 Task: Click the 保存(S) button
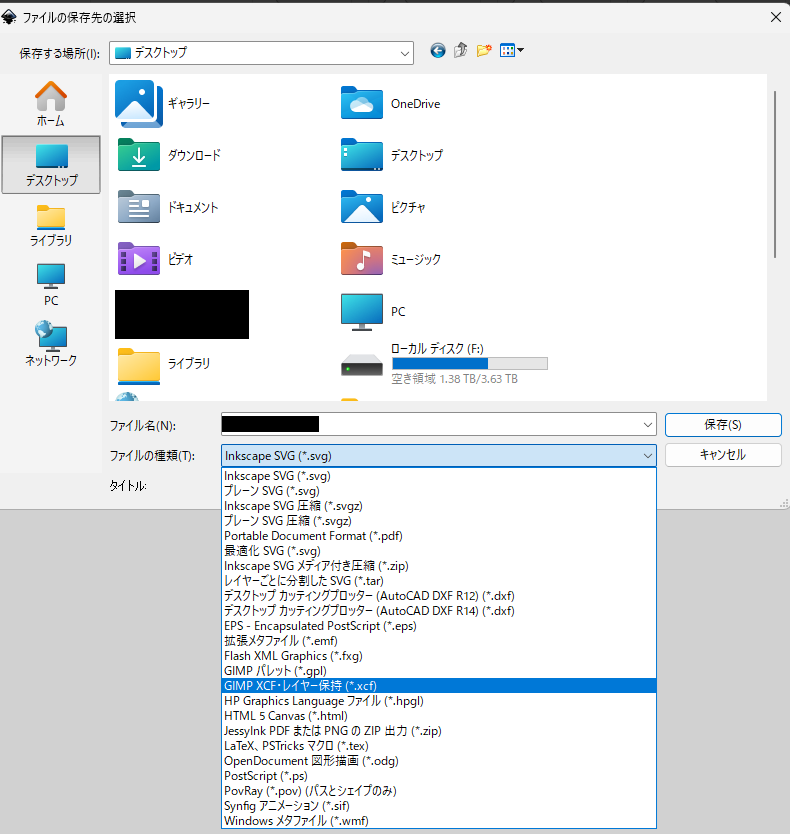tap(722, 425)
